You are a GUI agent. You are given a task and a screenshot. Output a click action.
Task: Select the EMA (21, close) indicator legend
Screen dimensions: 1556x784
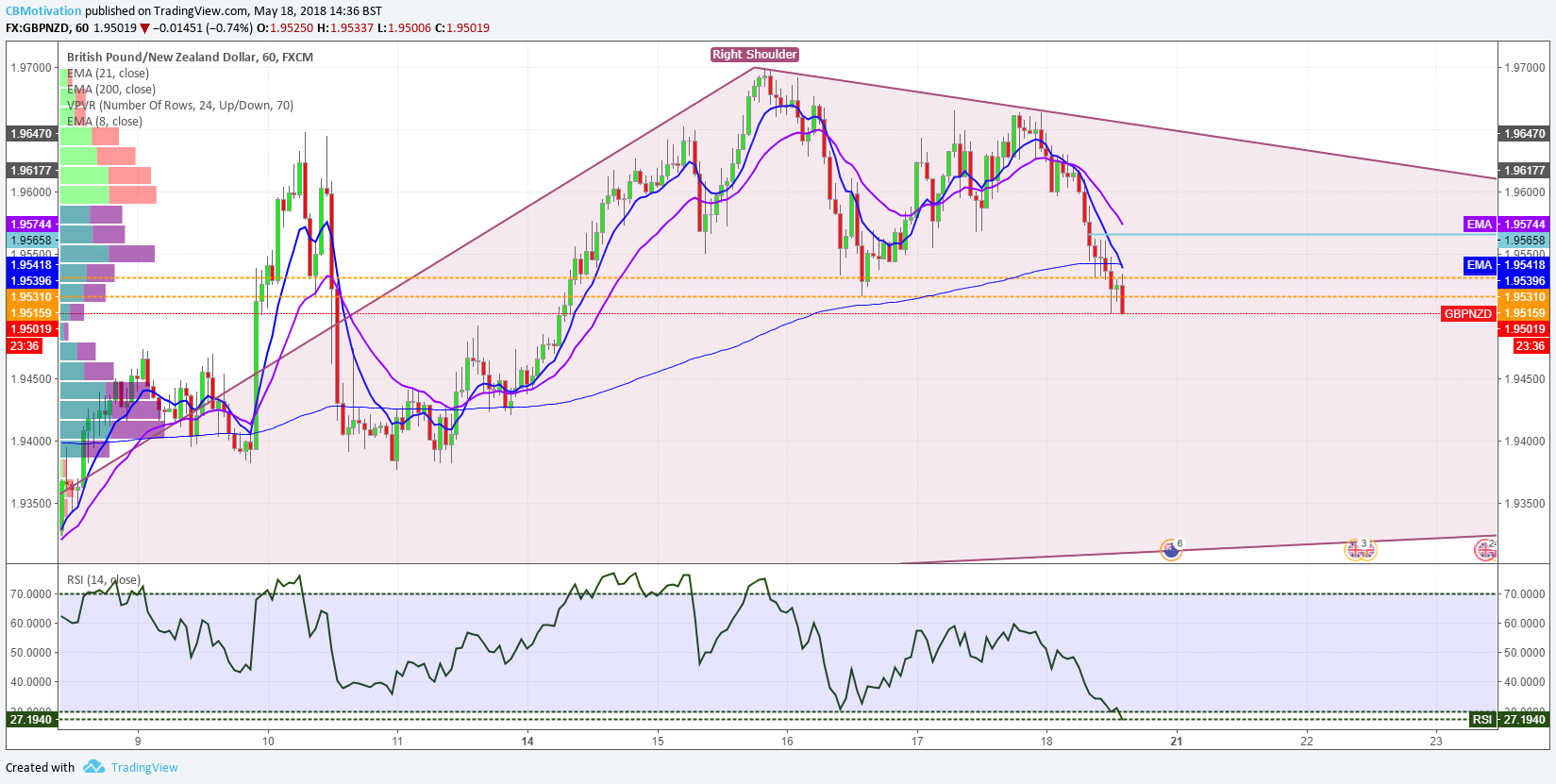tap(108, 74)
